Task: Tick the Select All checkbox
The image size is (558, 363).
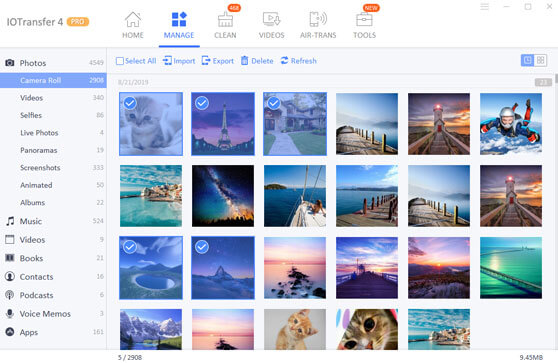Action: pyautogui.click(x=120, y=61)
